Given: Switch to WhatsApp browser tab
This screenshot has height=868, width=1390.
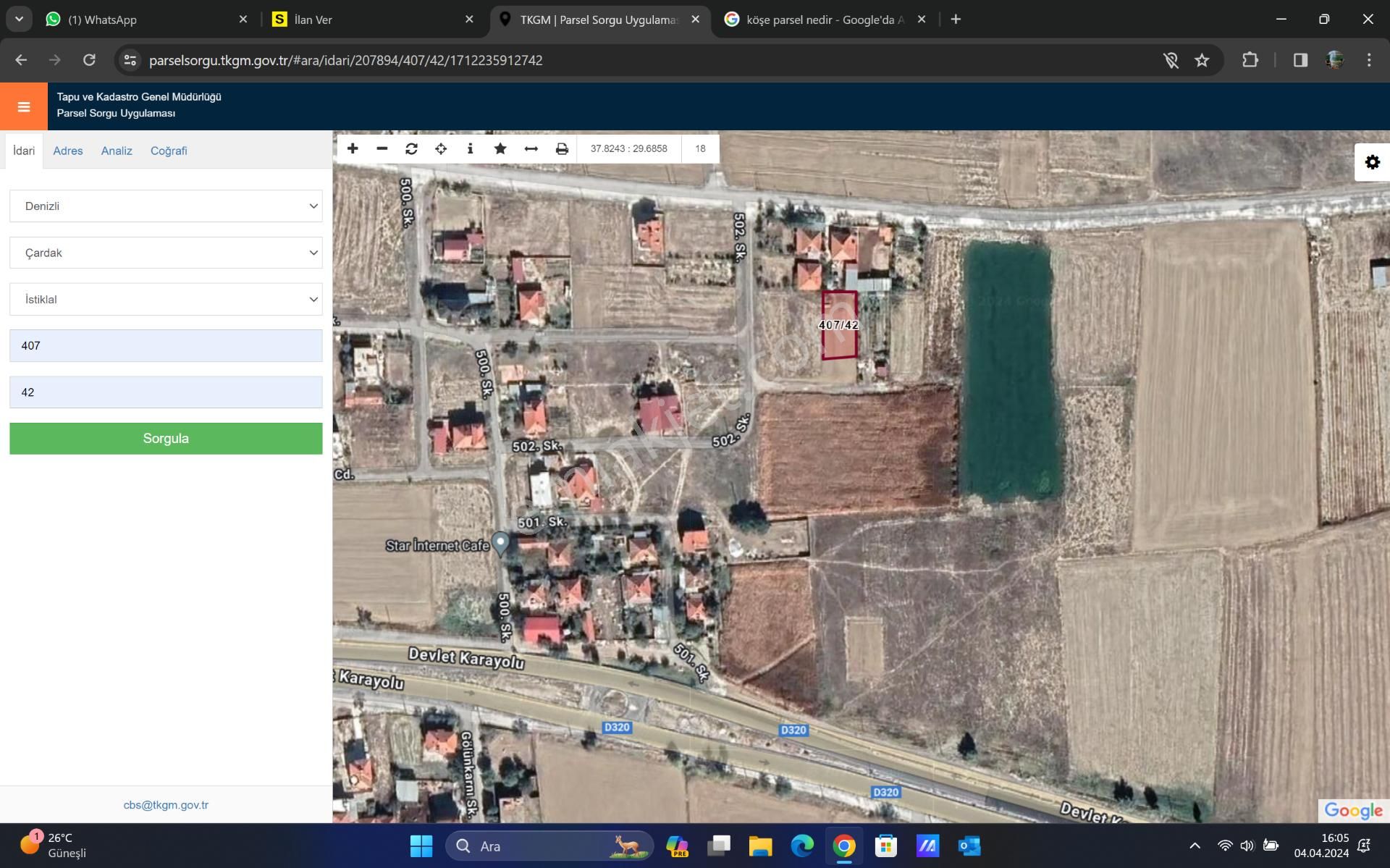Looking at the screenshot, I should [148, 20].
